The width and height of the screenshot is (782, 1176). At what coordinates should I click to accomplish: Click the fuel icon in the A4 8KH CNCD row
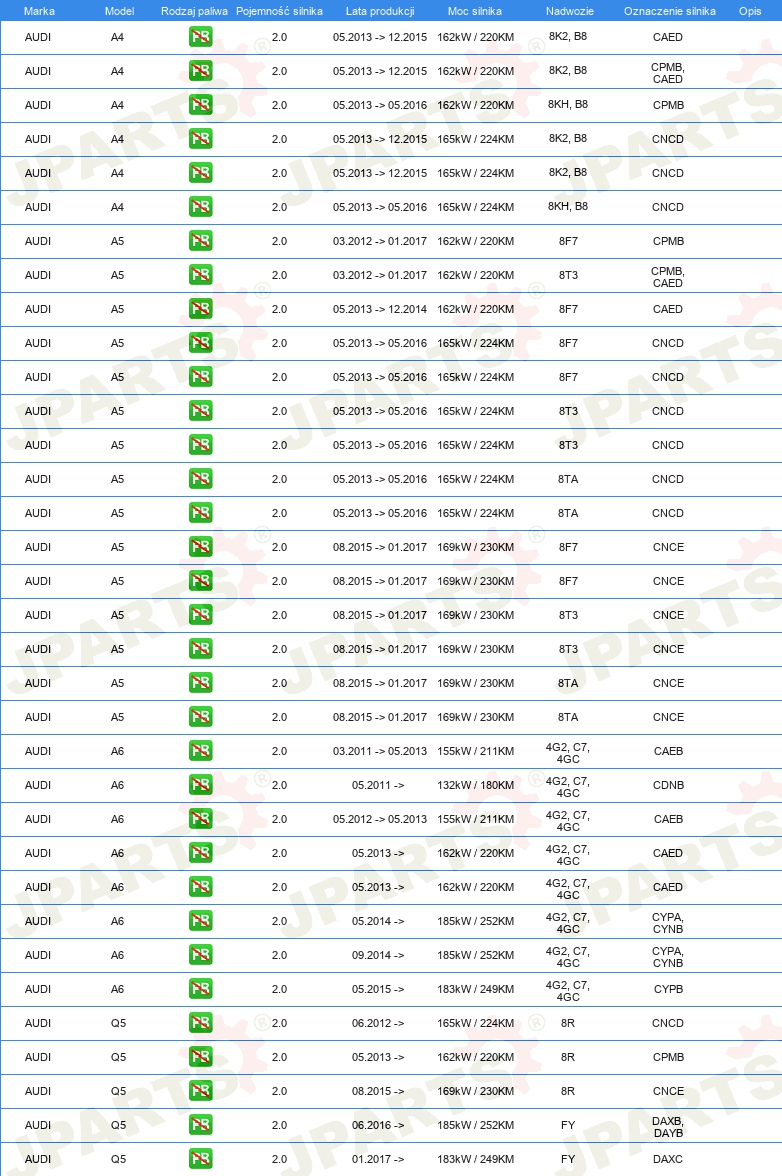click(200, 207)
